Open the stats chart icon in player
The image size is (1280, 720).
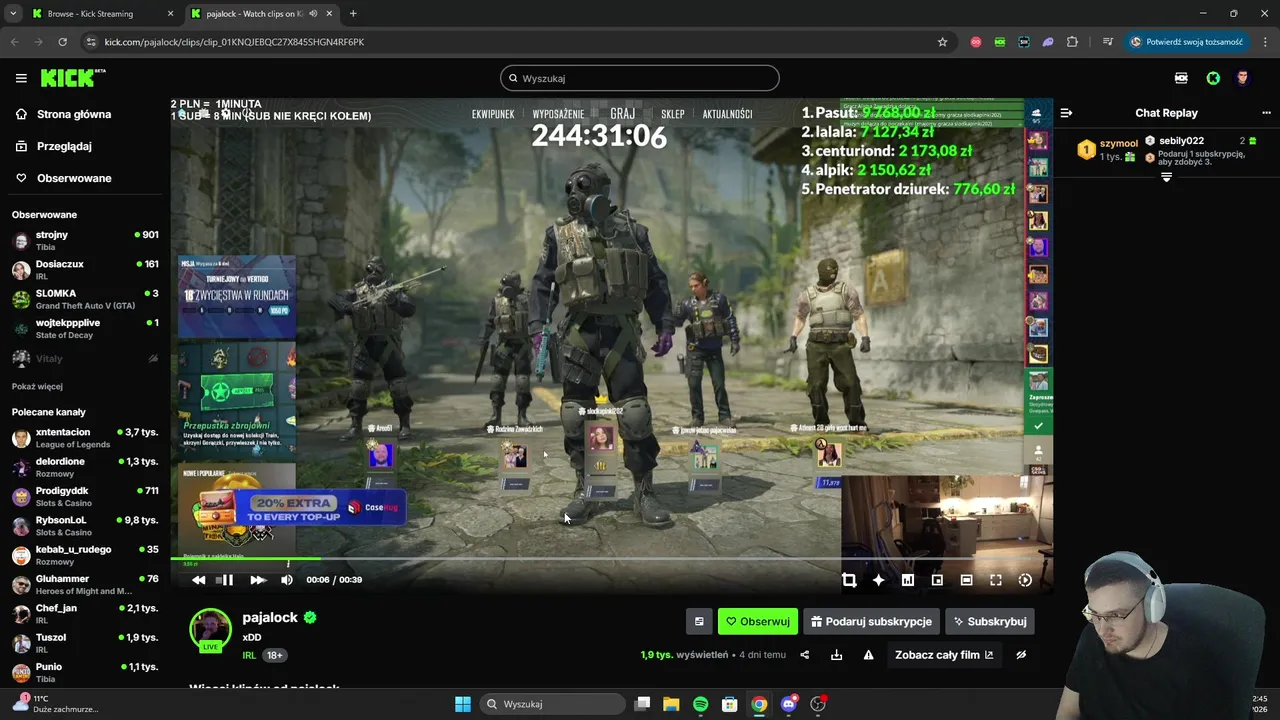coord(908,580)
